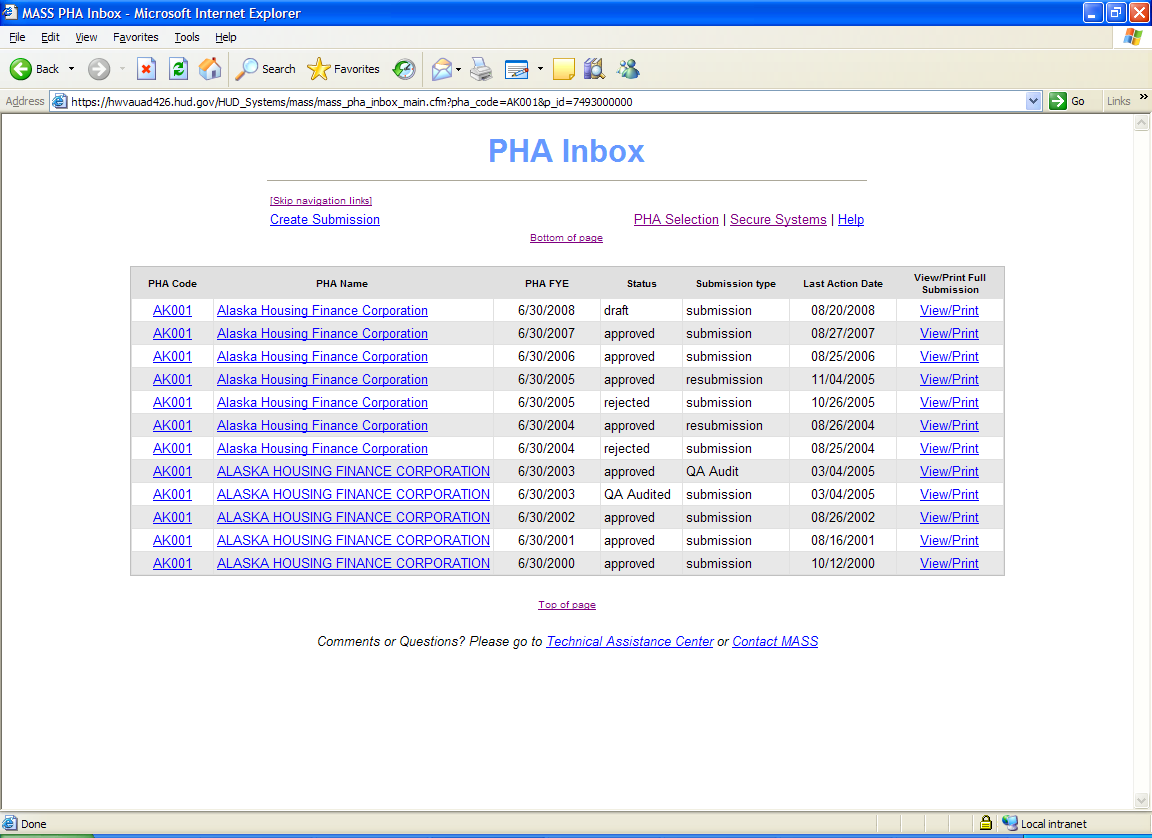Open the Forward history dropdown arrow
This screenshot has width=1152, height=838.
click(122, 69)
